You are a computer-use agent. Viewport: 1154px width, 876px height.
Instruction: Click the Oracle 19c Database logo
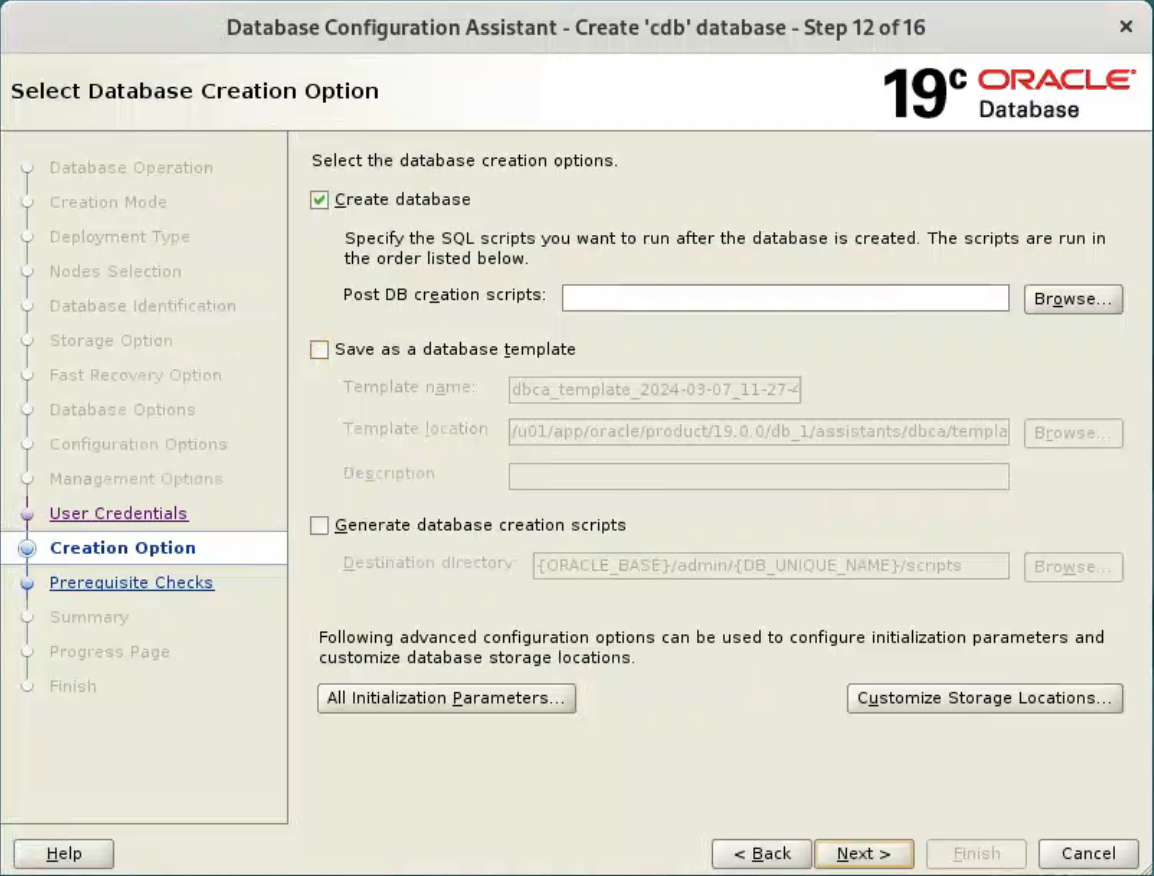point(1009,93)
